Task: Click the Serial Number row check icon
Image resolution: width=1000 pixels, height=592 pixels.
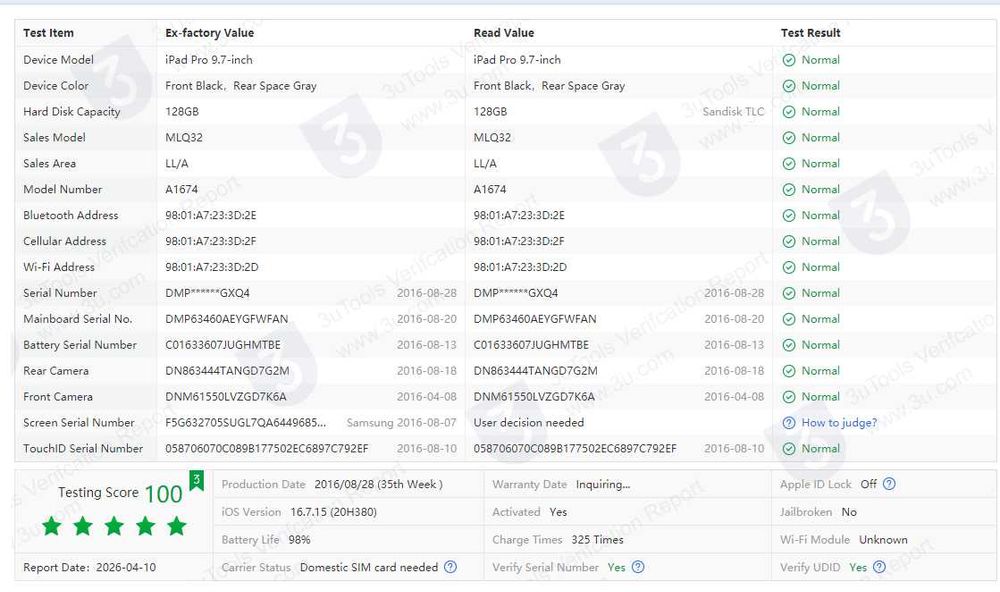Action: point(789,293)
